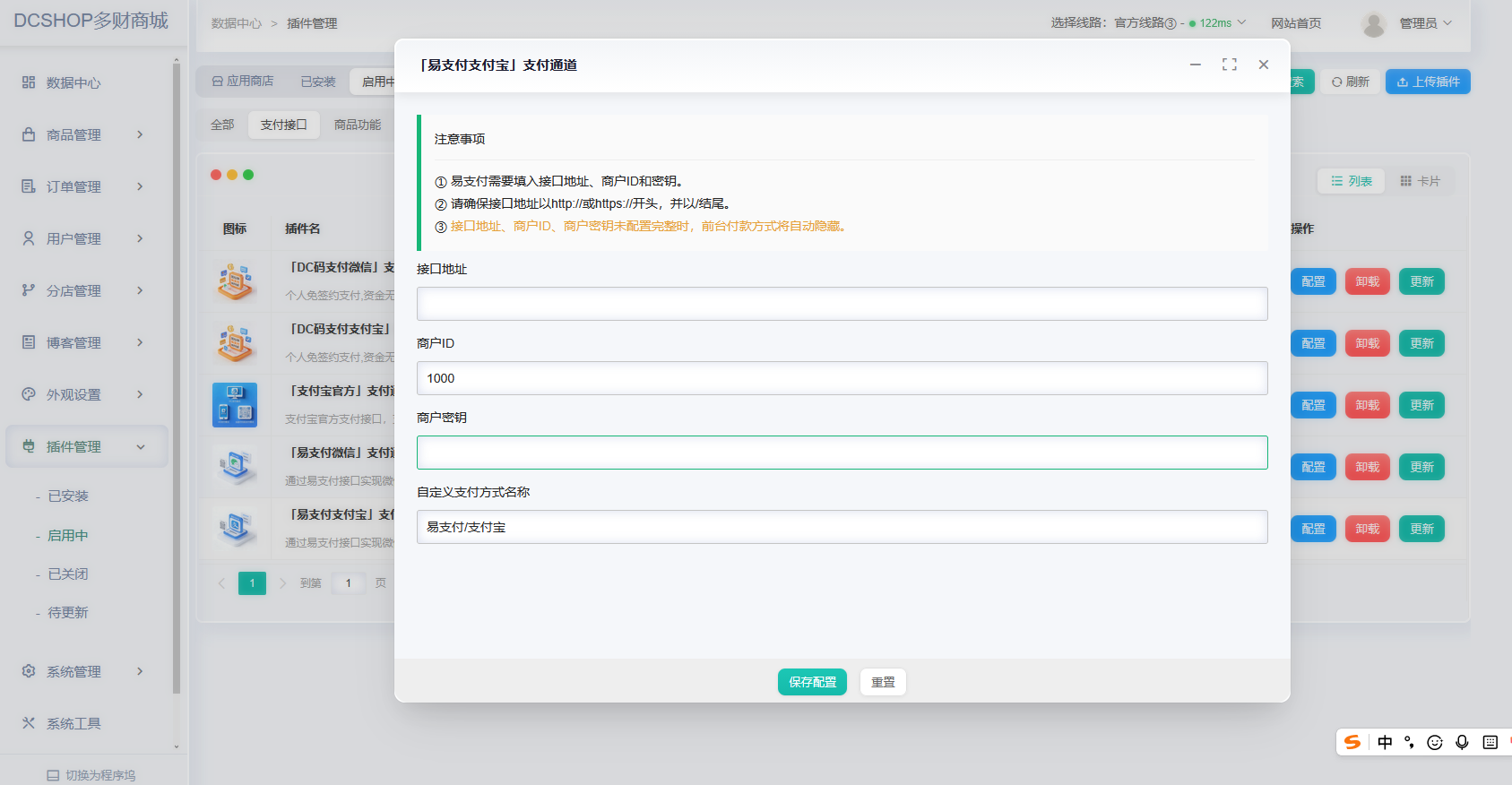Select the 全部 filter tab
The width and height of the screenshot is (1512, 785).
[222, 125]
